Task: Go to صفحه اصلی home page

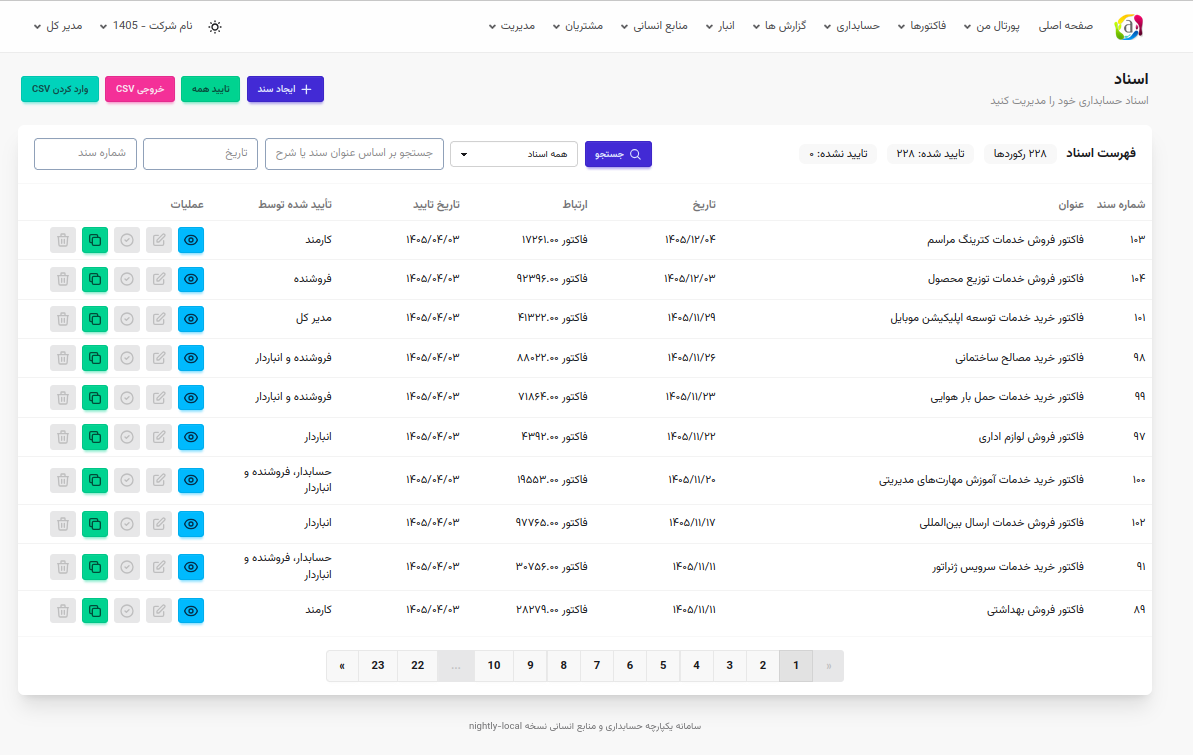Action: click(1066, 26)
